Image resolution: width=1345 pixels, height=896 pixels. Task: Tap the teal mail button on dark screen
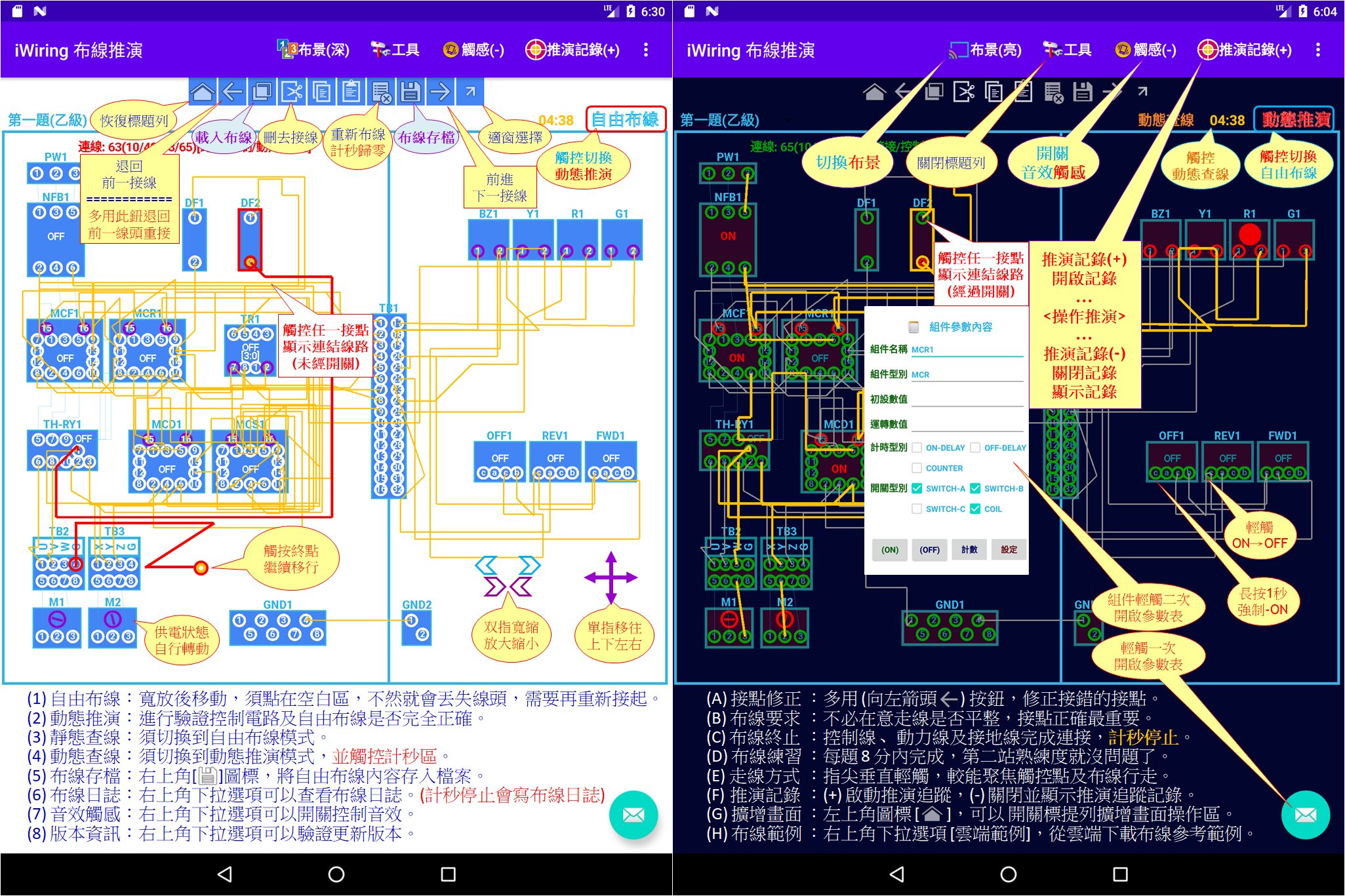point(1305,815)
